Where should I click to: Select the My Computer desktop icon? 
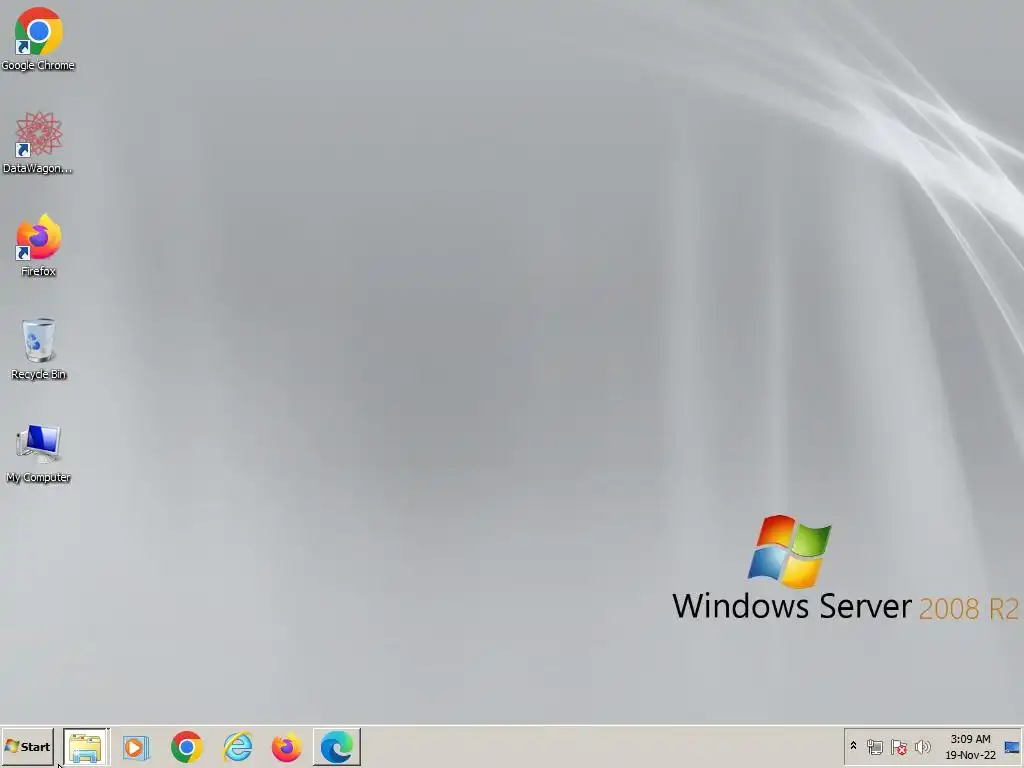[38, 453]
